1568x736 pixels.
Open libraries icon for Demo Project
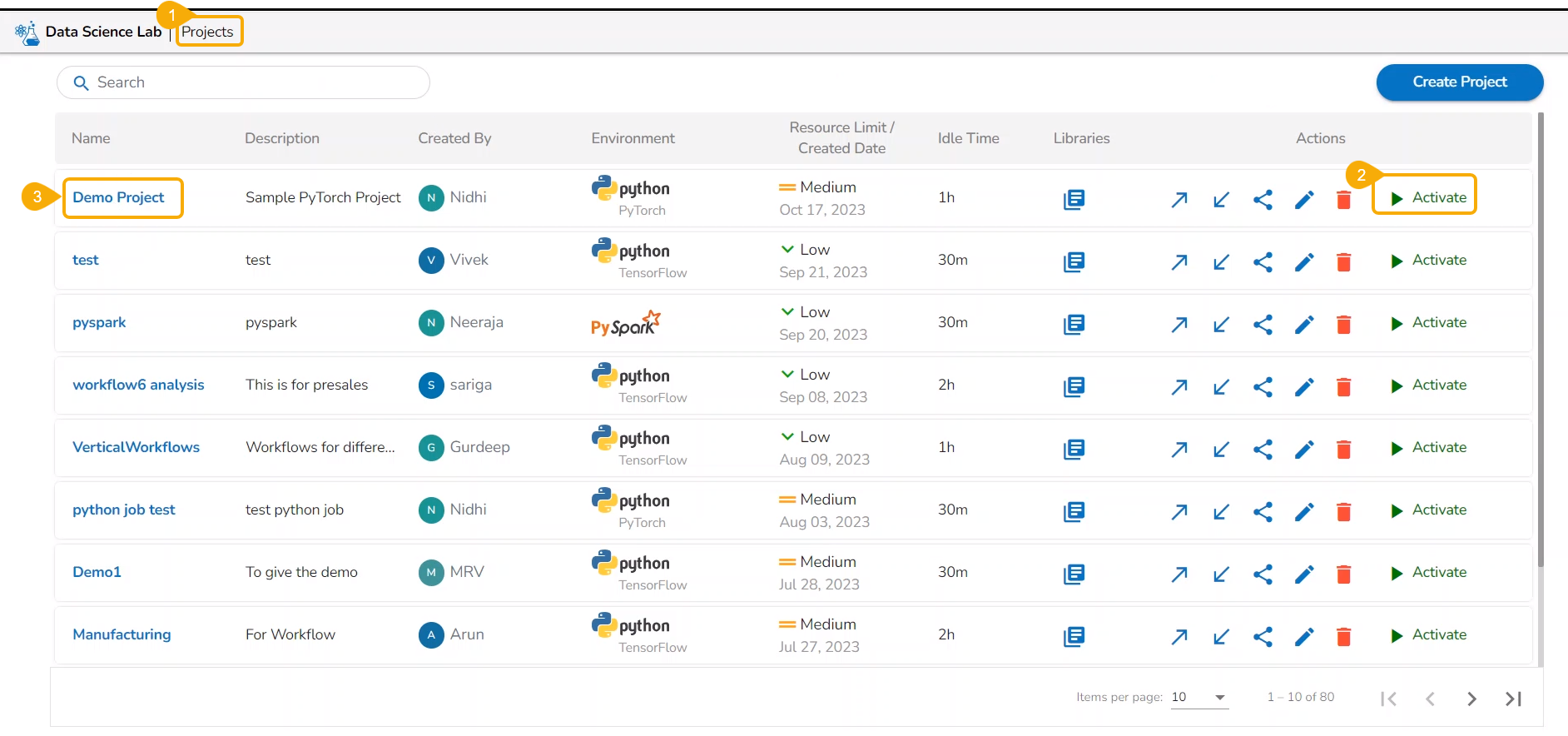1074,200
